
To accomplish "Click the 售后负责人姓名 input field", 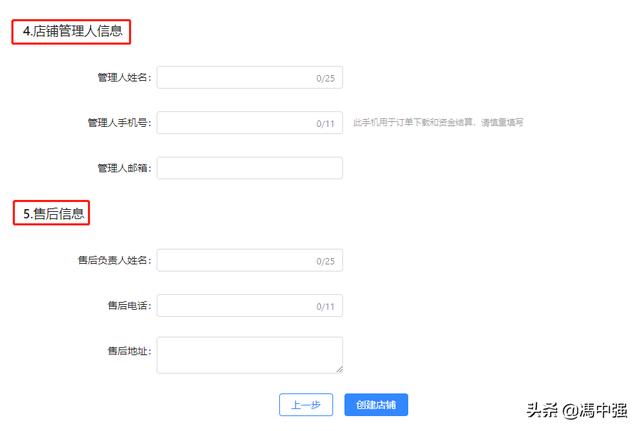I will (x=249, y=260).
